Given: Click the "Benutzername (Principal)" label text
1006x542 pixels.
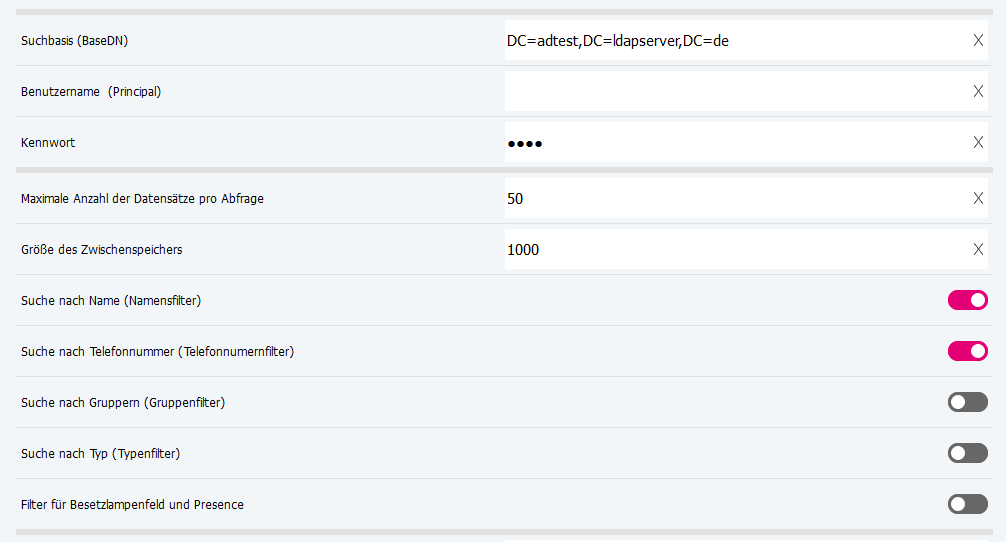Looking at the screenshot, I should [x=91, y=92].
